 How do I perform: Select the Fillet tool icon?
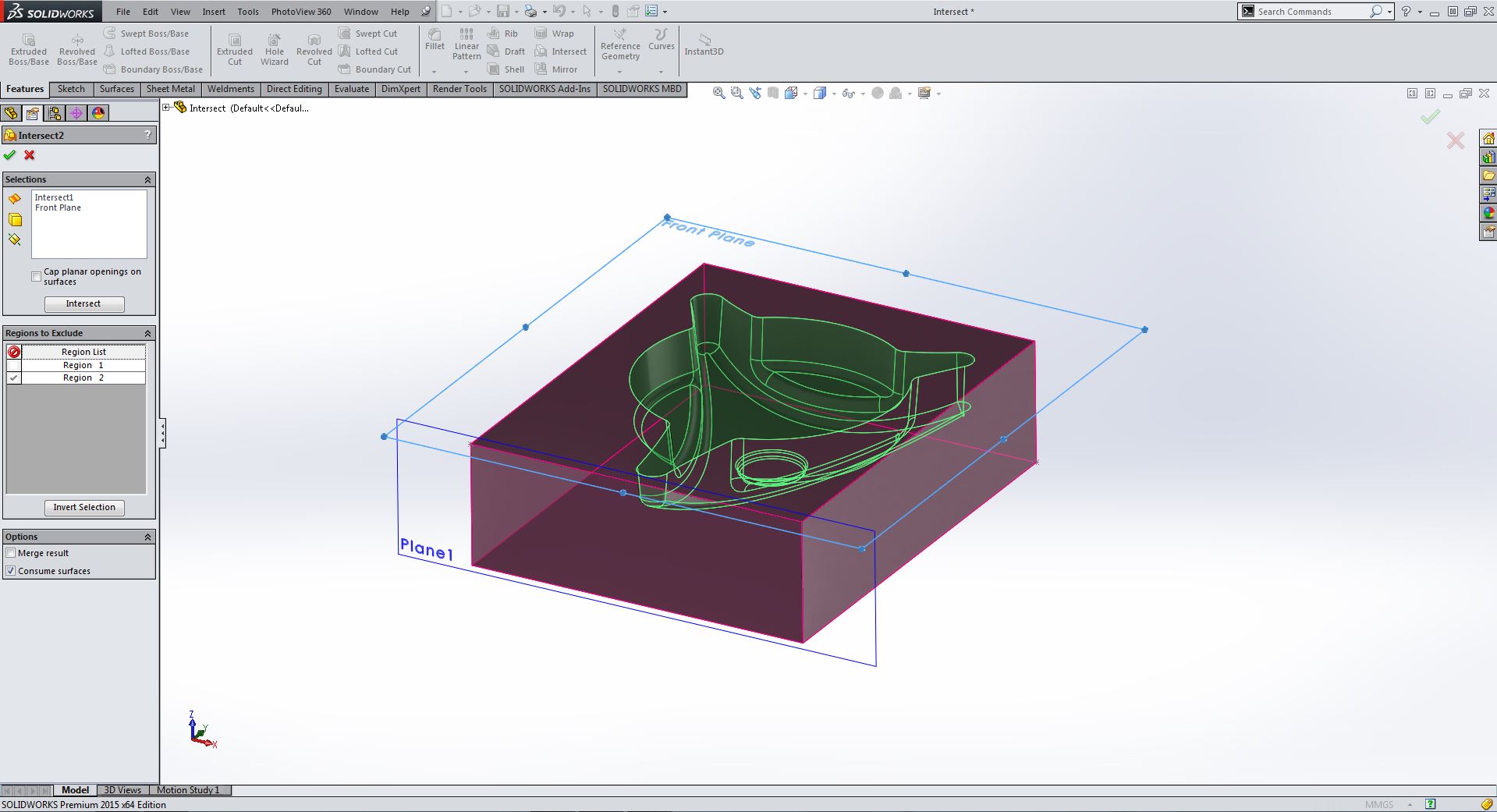click(435, 39)
